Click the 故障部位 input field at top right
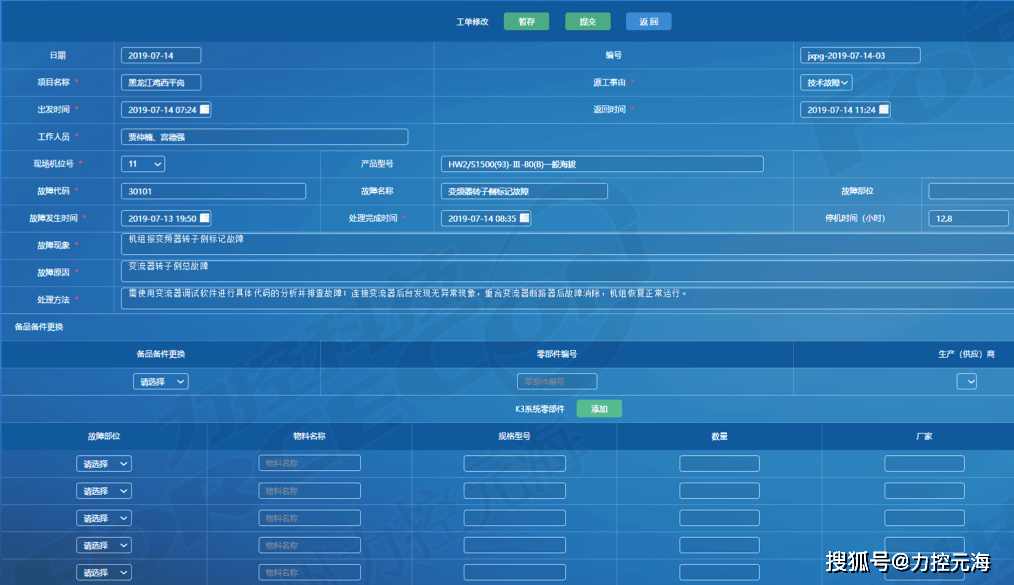 click(x=971, y=191)
